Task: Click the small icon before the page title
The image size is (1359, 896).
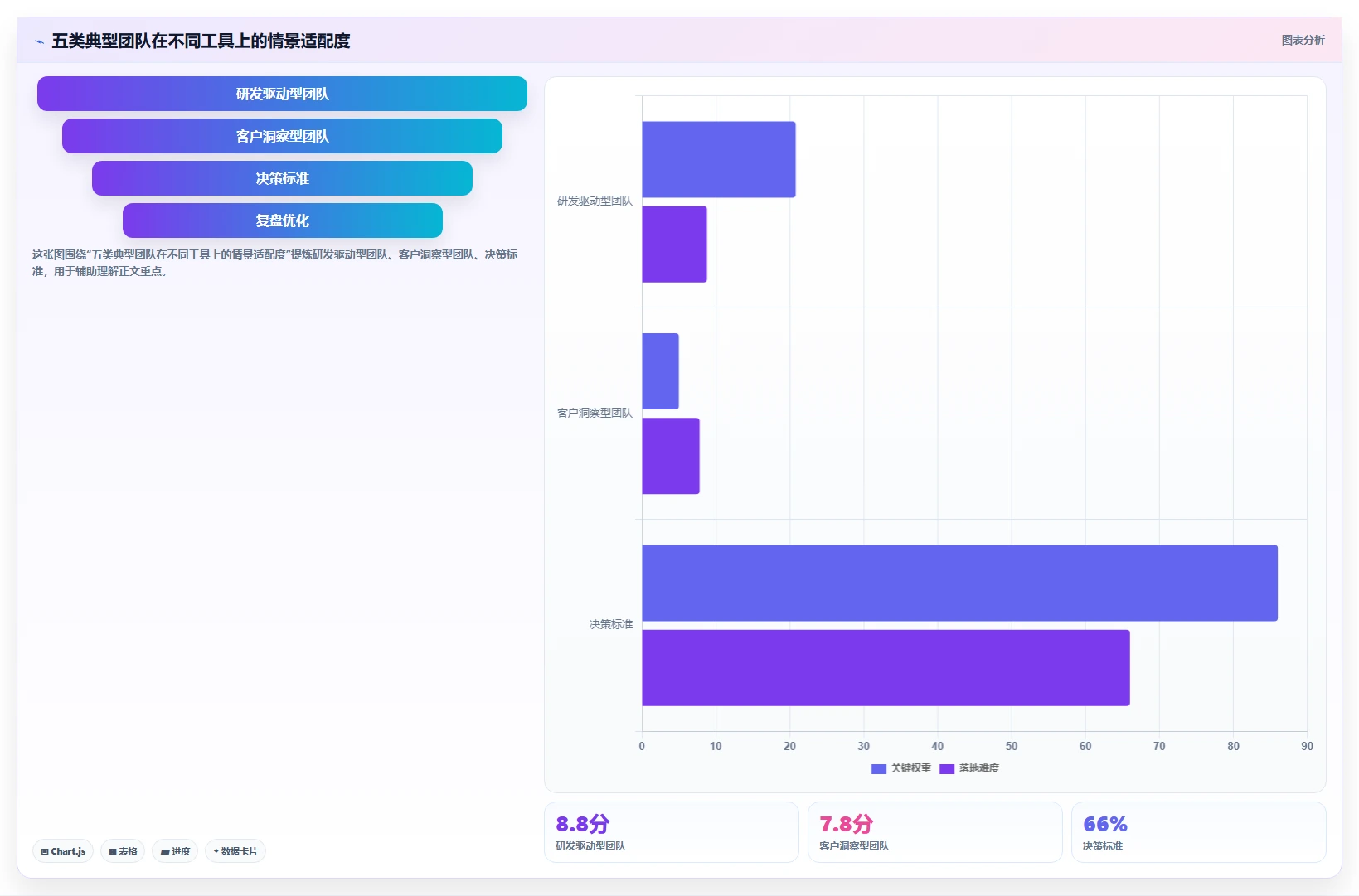Action: point(39,41)
